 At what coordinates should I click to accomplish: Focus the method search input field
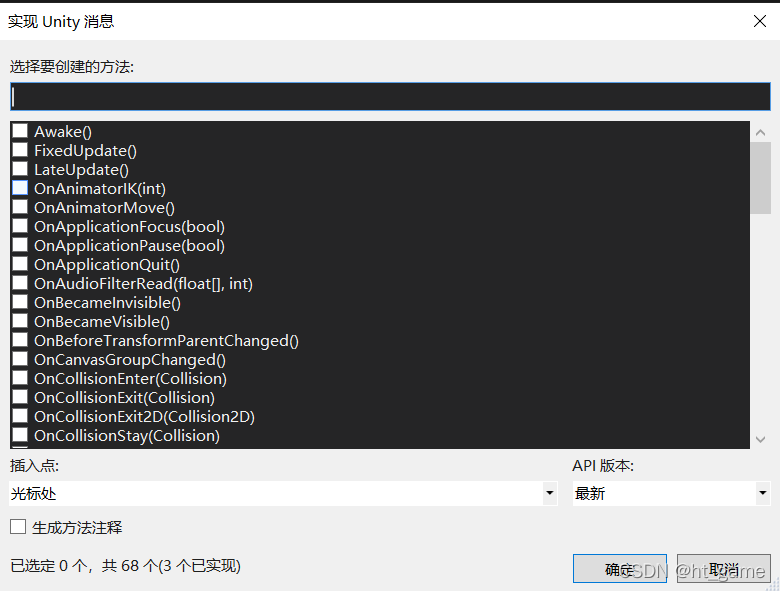(x=390, y=97)
